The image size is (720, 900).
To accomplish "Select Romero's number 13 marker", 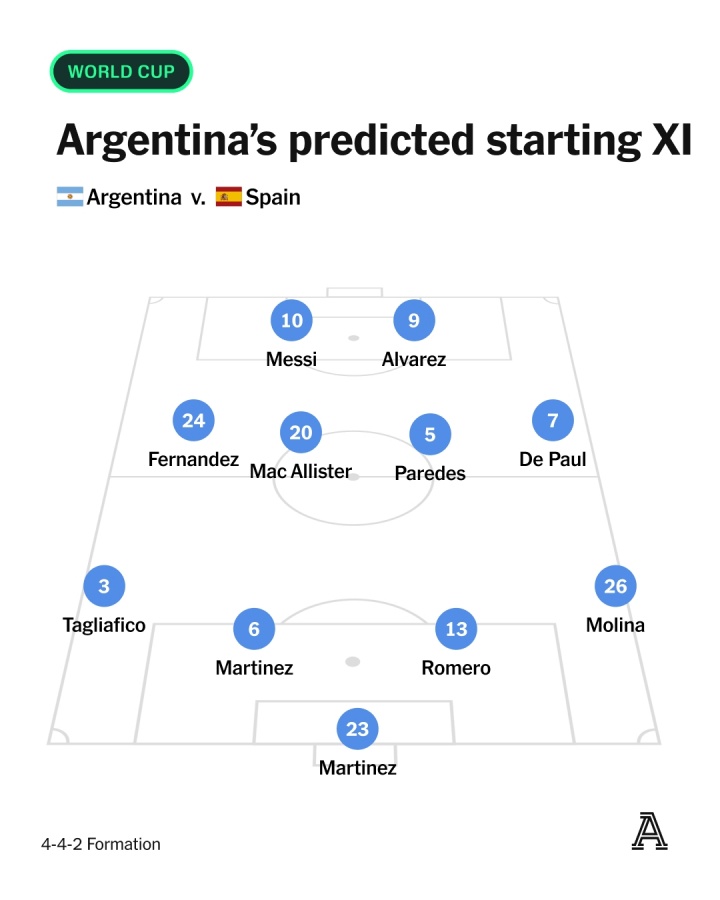I will [x=456, y=629].
